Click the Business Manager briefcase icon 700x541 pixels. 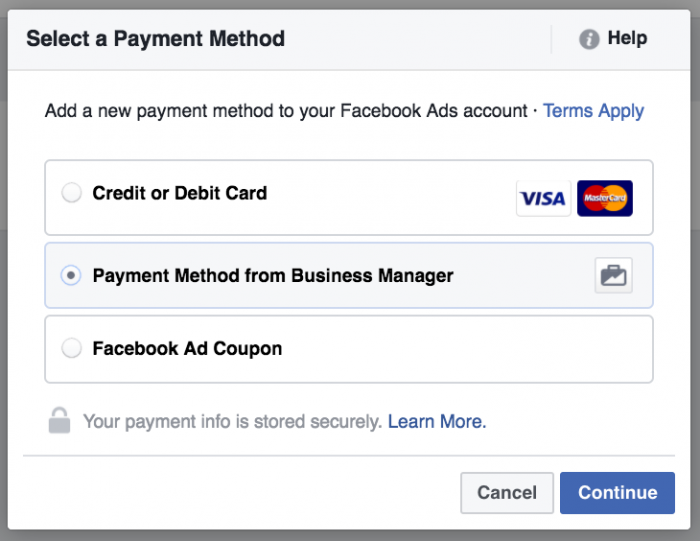coord(613,275)
